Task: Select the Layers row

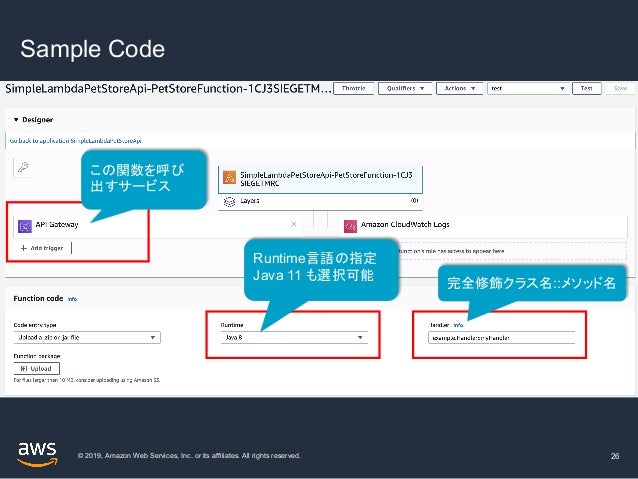Action: (320, 201)
